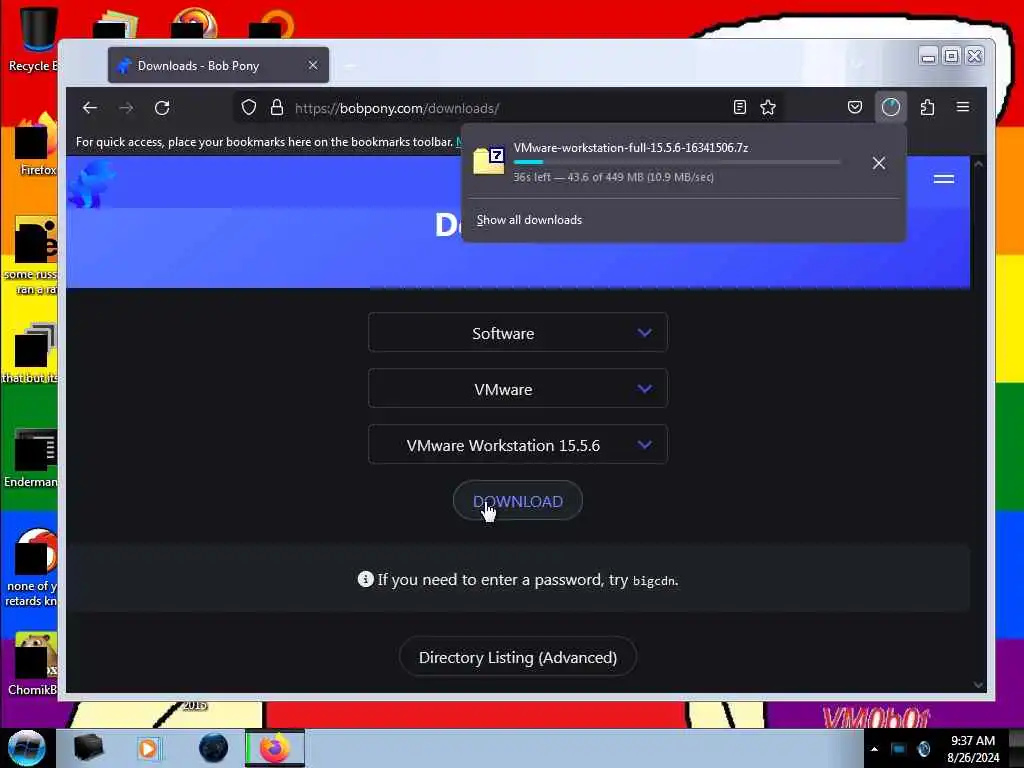The image size is (1024, 768).
Task: Open the VMware 7z file icon in downloads
Action: coord(488,161)
